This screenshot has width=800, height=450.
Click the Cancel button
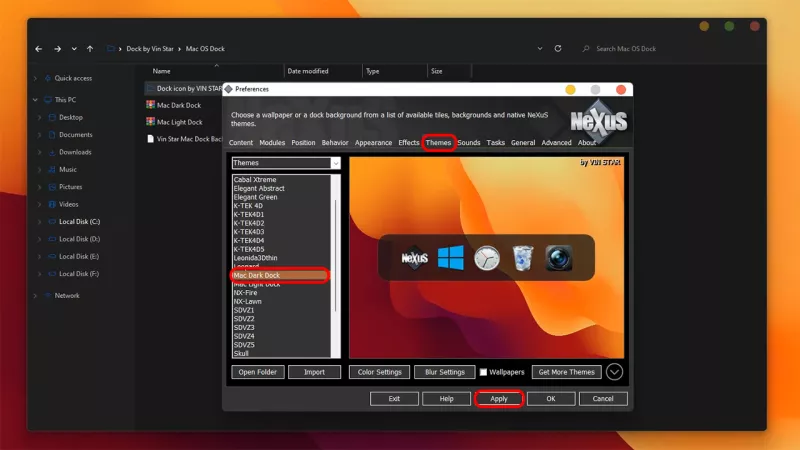coord(603,399)
